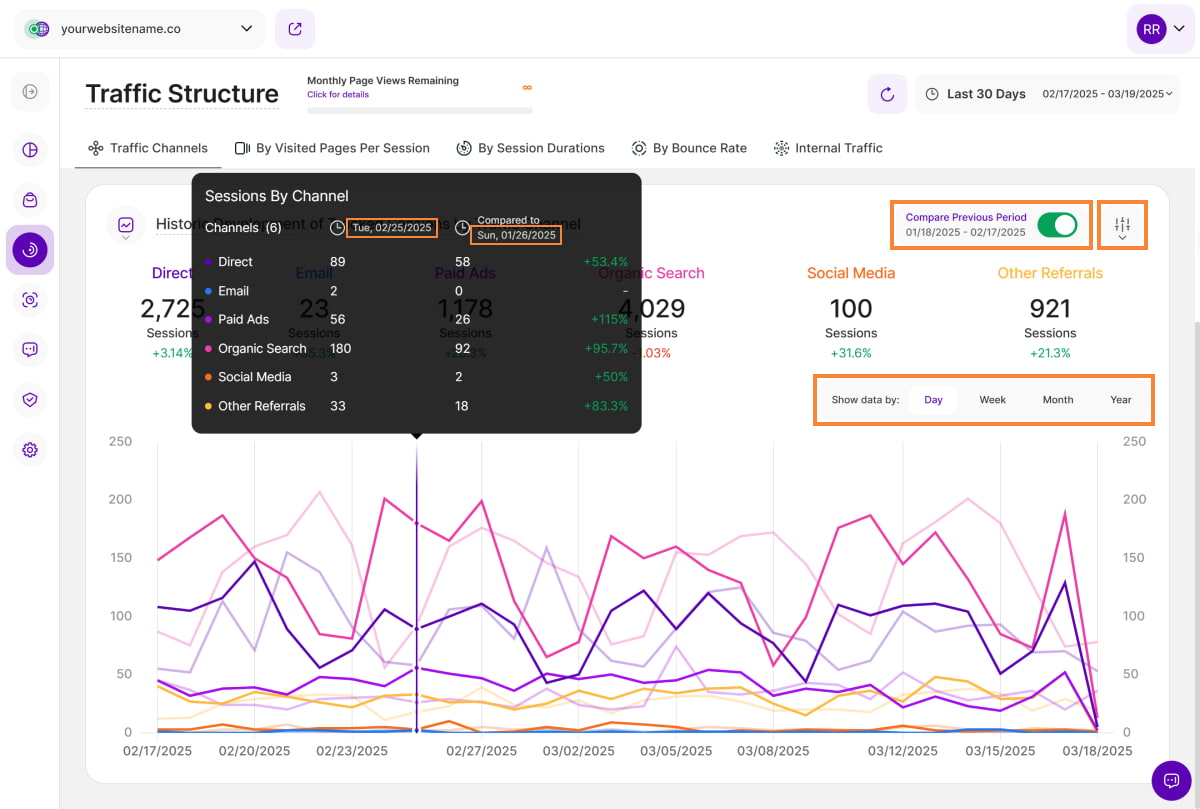The height and width of the screenshot is (809, 1200).
Task: Expand RR user account menu
Action: (1160, 30)
